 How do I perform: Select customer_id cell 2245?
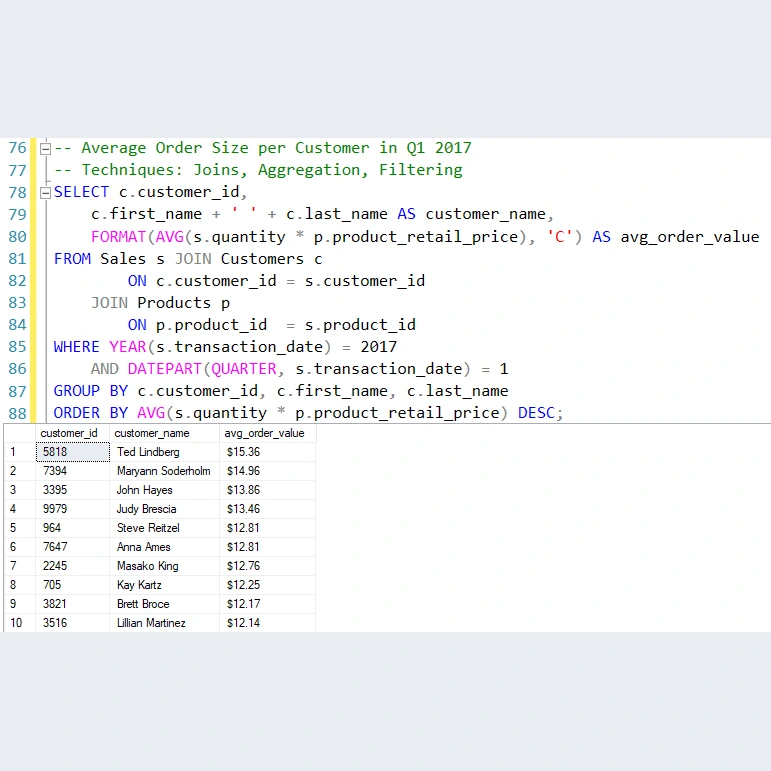tap(73, 566)
